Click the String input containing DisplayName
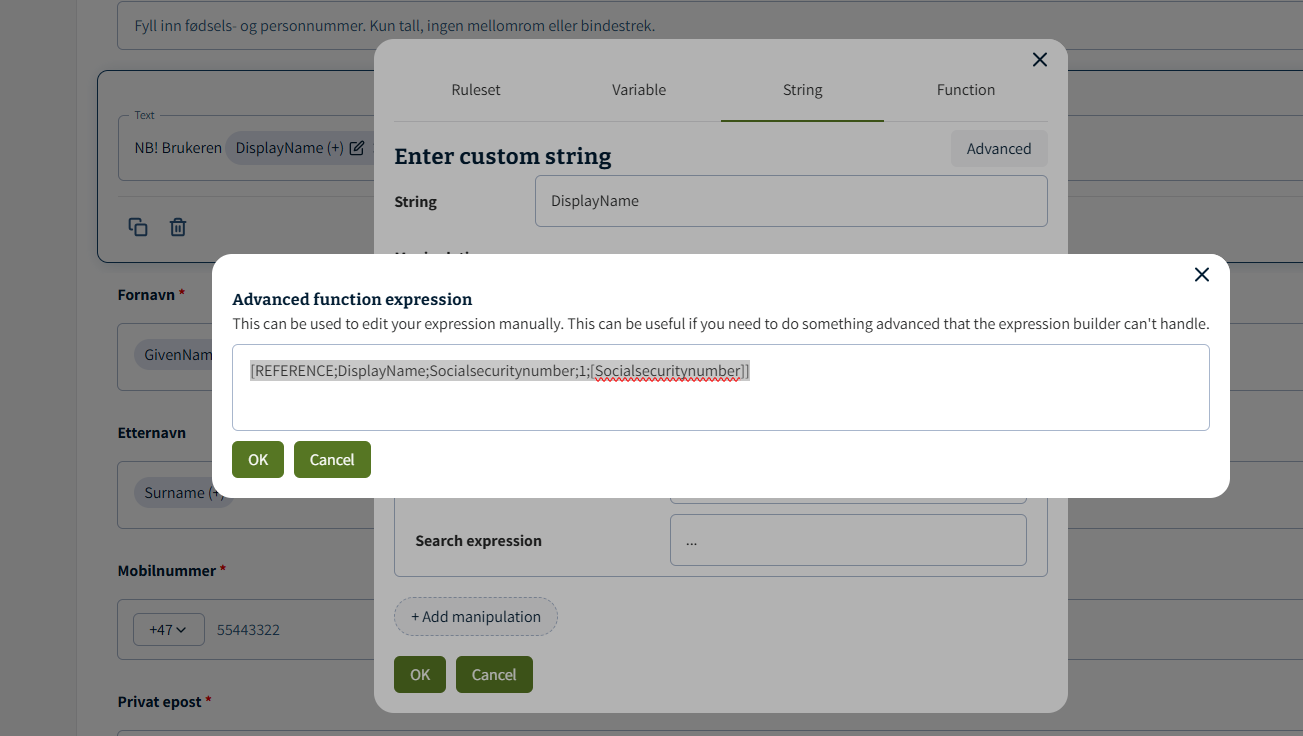 pos(791,201)
